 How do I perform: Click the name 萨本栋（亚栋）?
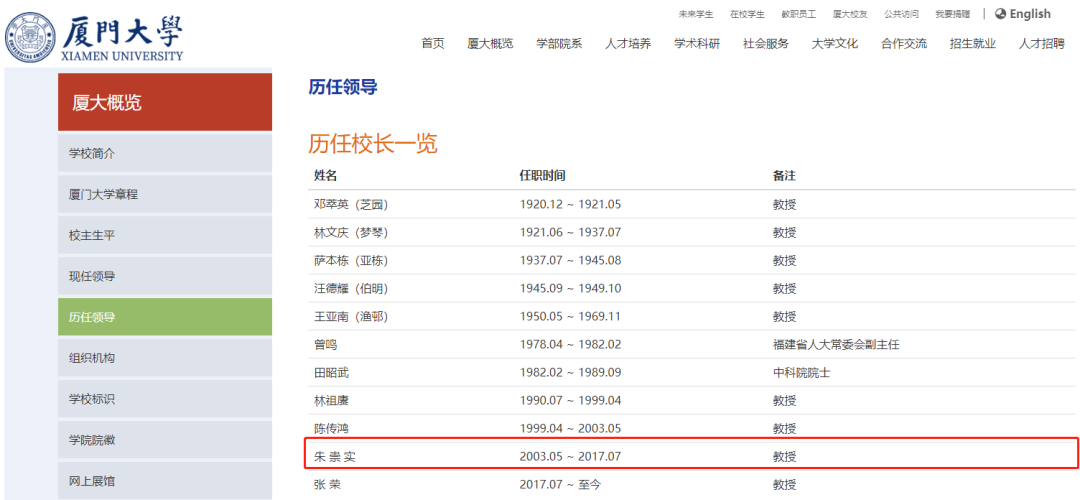coord(351,260)
